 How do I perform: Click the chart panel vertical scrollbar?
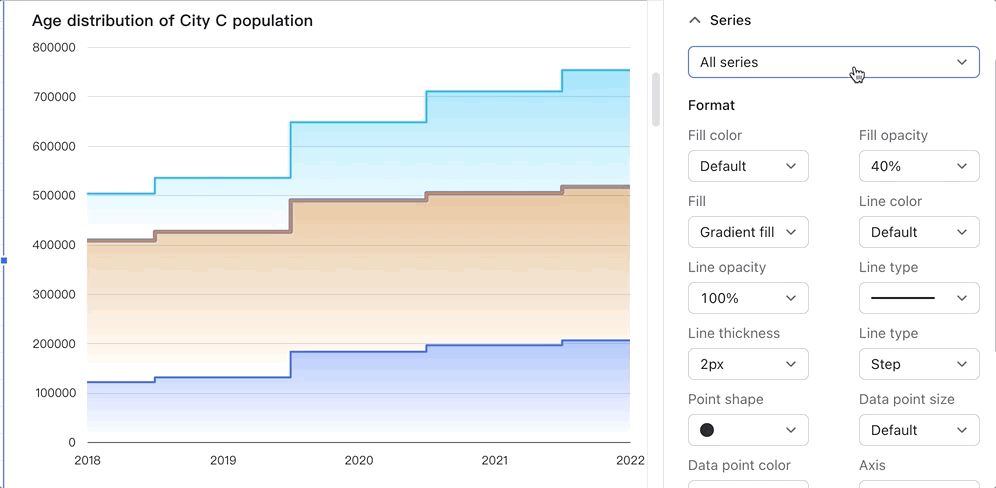656,99
